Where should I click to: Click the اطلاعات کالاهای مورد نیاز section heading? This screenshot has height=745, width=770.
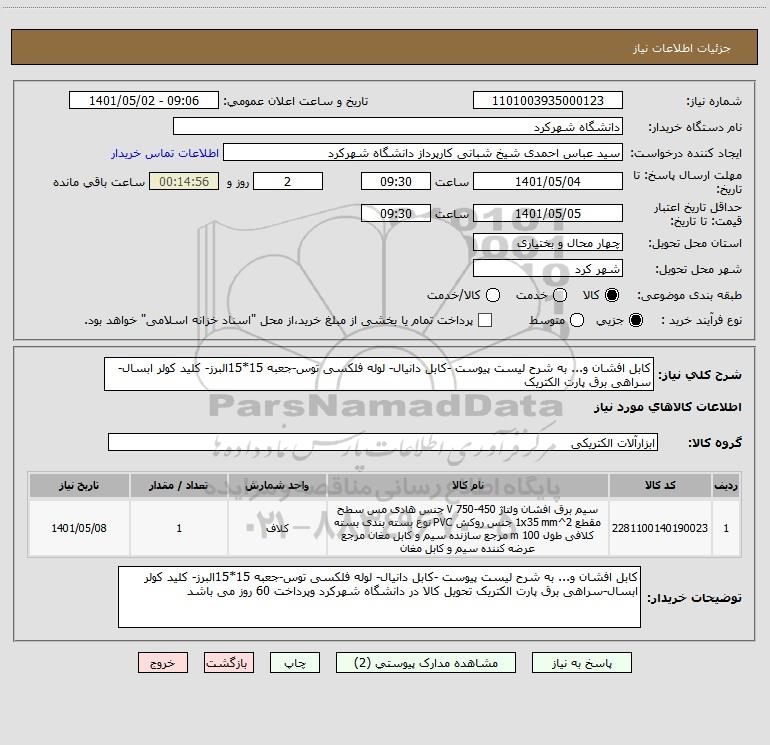(x=668, y=407)
